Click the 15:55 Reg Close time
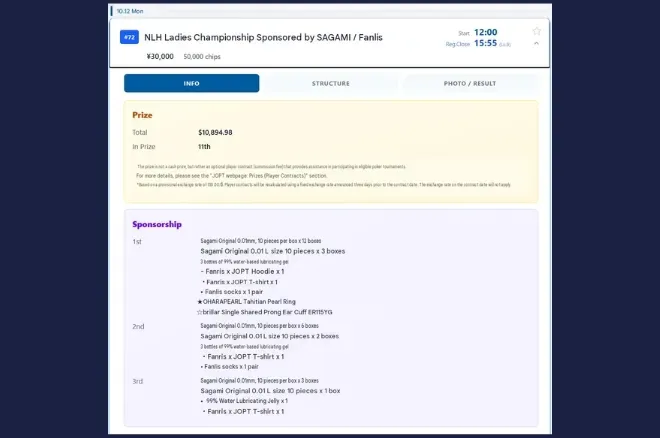 pyautogui.click(x=485, y=43)
